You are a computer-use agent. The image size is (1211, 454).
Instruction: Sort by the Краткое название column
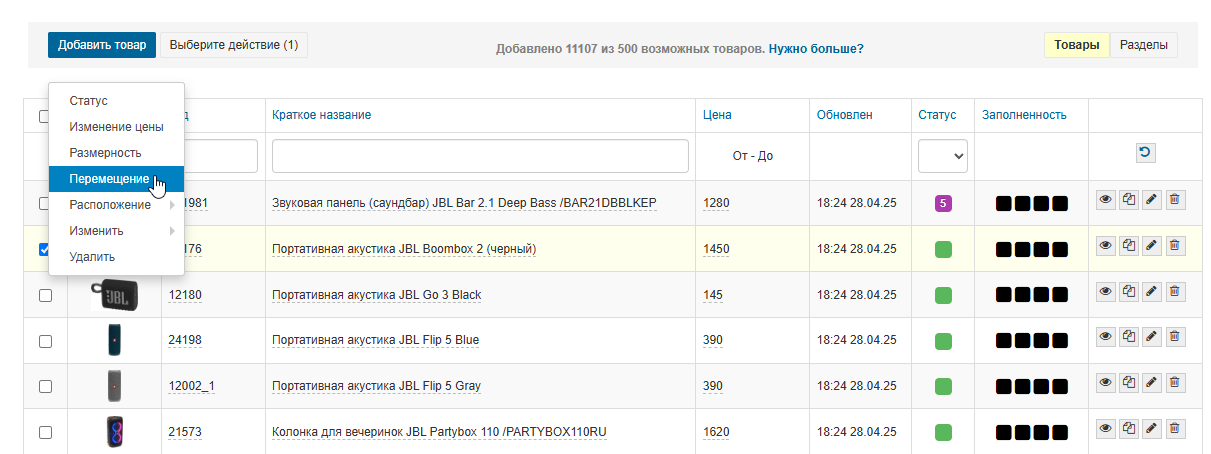pos(322,115)
